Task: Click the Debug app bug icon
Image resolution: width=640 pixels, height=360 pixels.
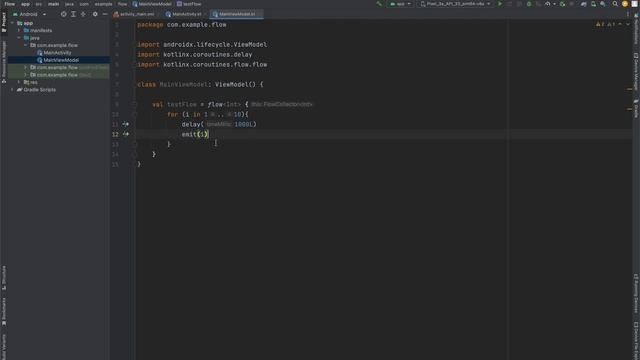Action: tap(529, 4)
